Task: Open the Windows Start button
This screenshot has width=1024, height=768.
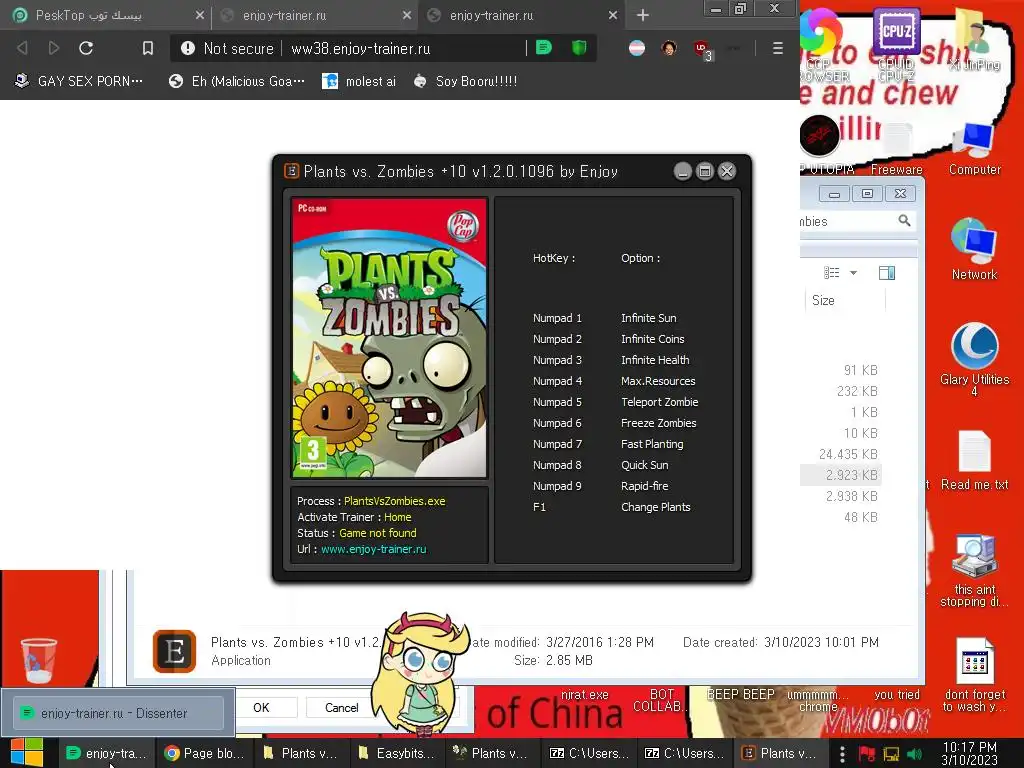Action: click(27, 753)
